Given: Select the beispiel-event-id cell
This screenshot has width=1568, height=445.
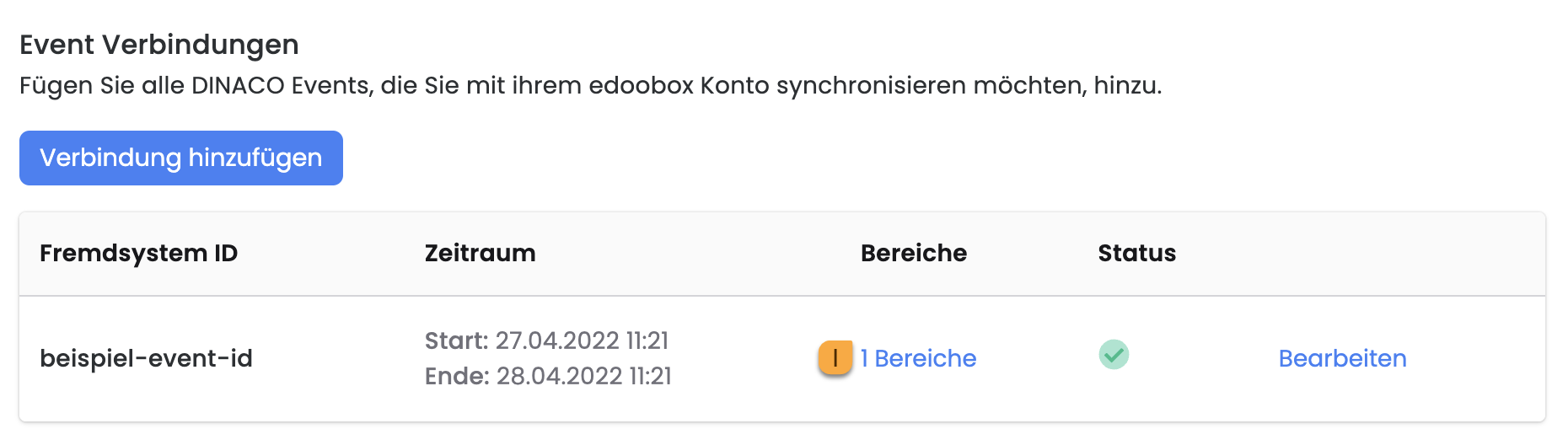Looking at the screenshot, I should (146, 358).
